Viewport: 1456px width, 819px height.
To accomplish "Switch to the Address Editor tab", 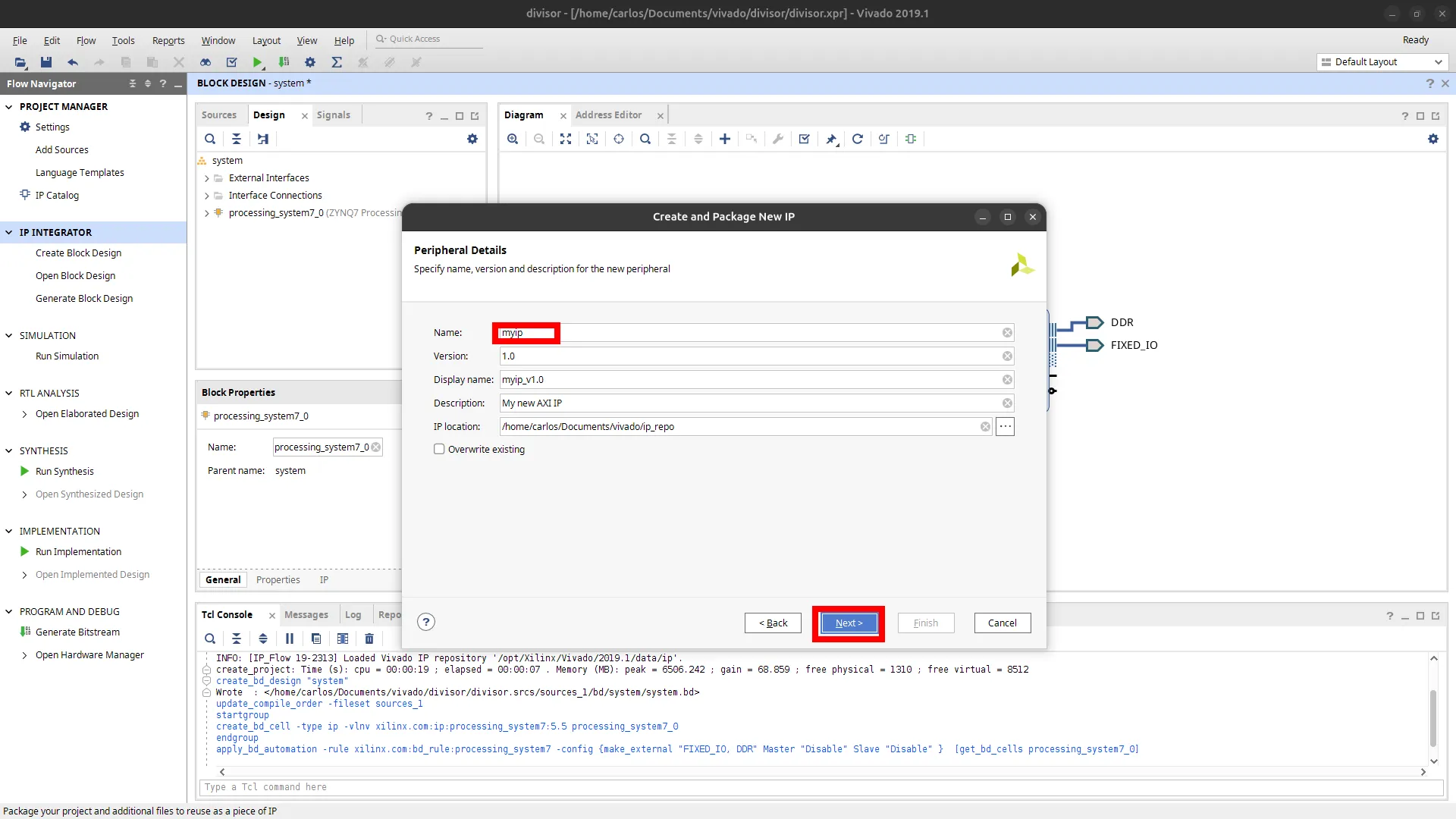I will (x=608, y=115).
